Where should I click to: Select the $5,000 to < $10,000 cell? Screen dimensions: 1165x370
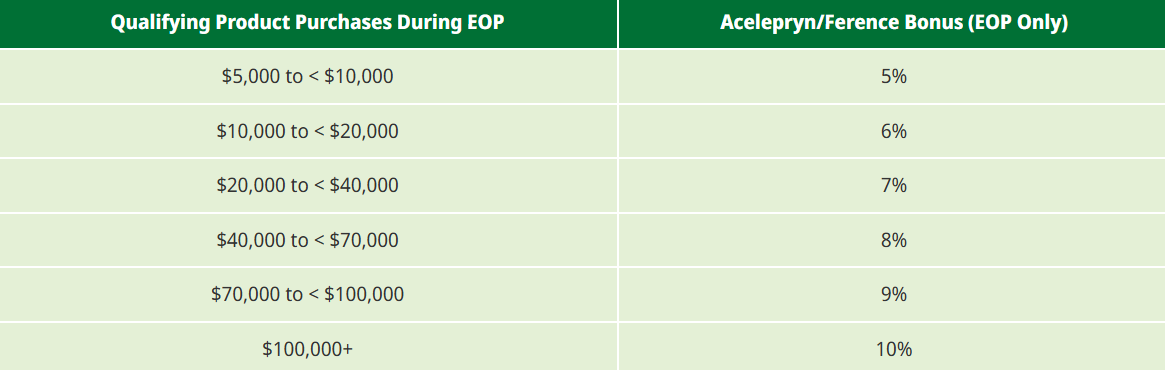click(x=308, y=76)
